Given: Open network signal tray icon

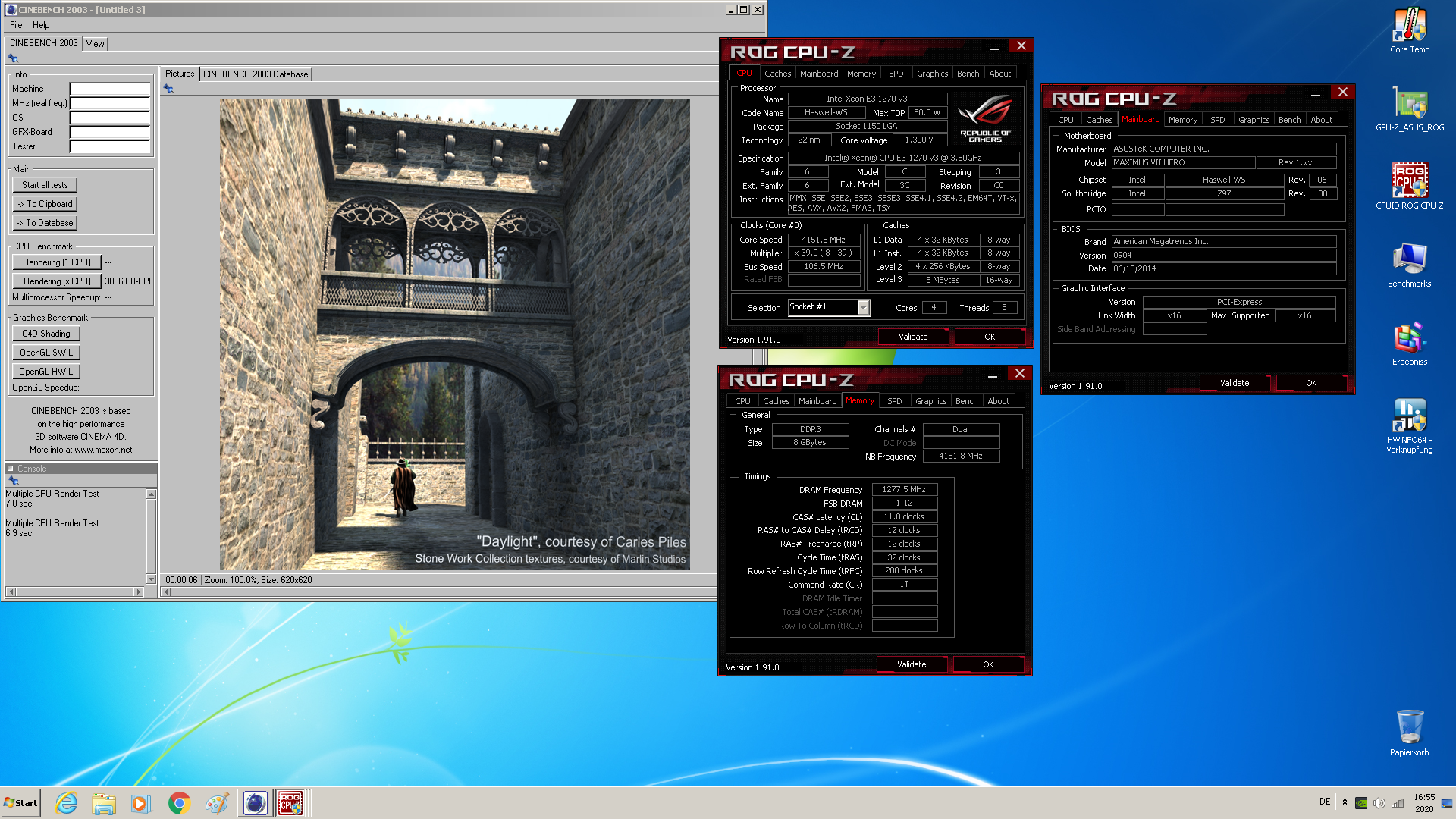Looking at the screenshot, I should click(x=1398, y=803).
